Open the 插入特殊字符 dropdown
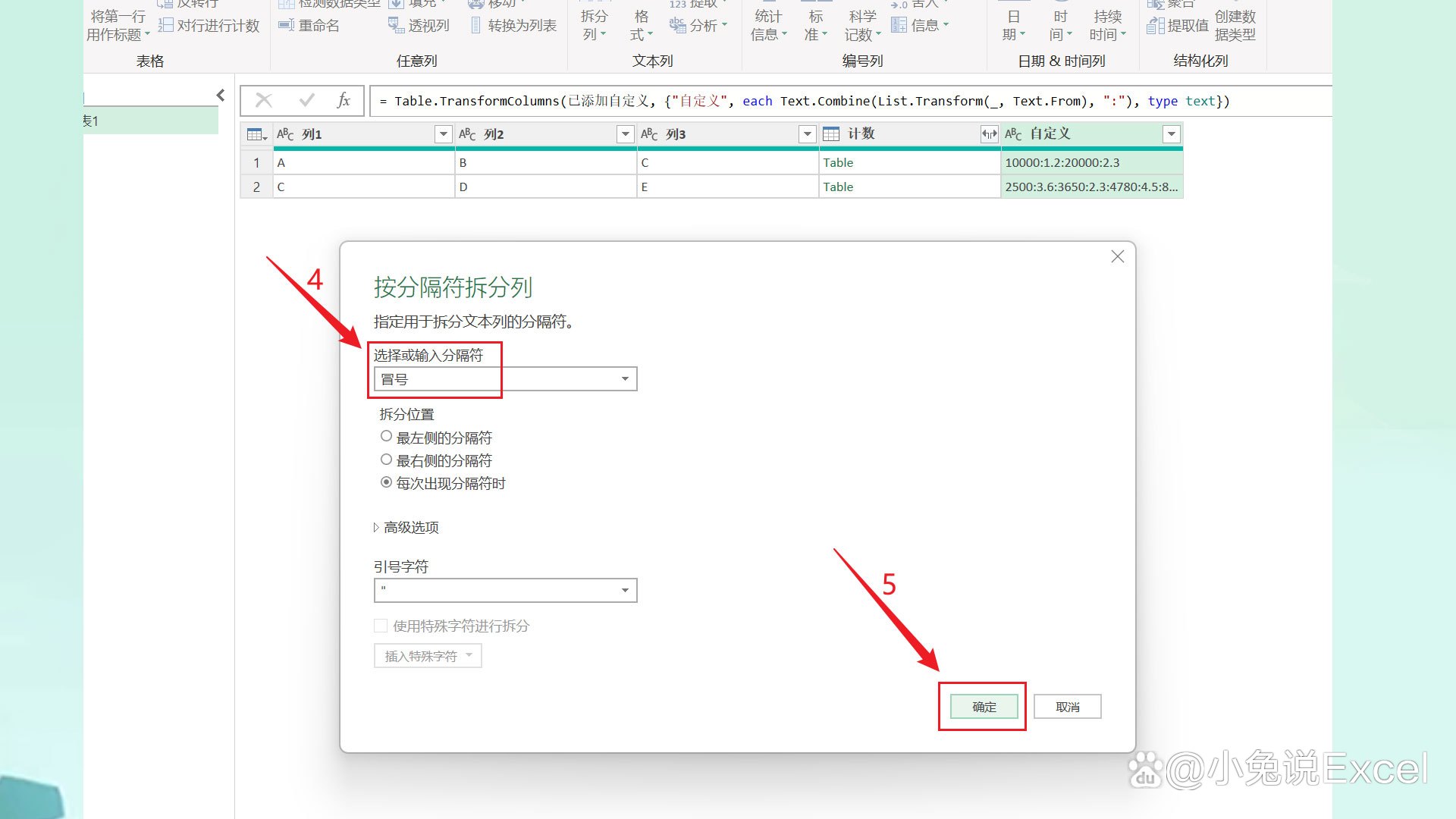 (428, 656)
